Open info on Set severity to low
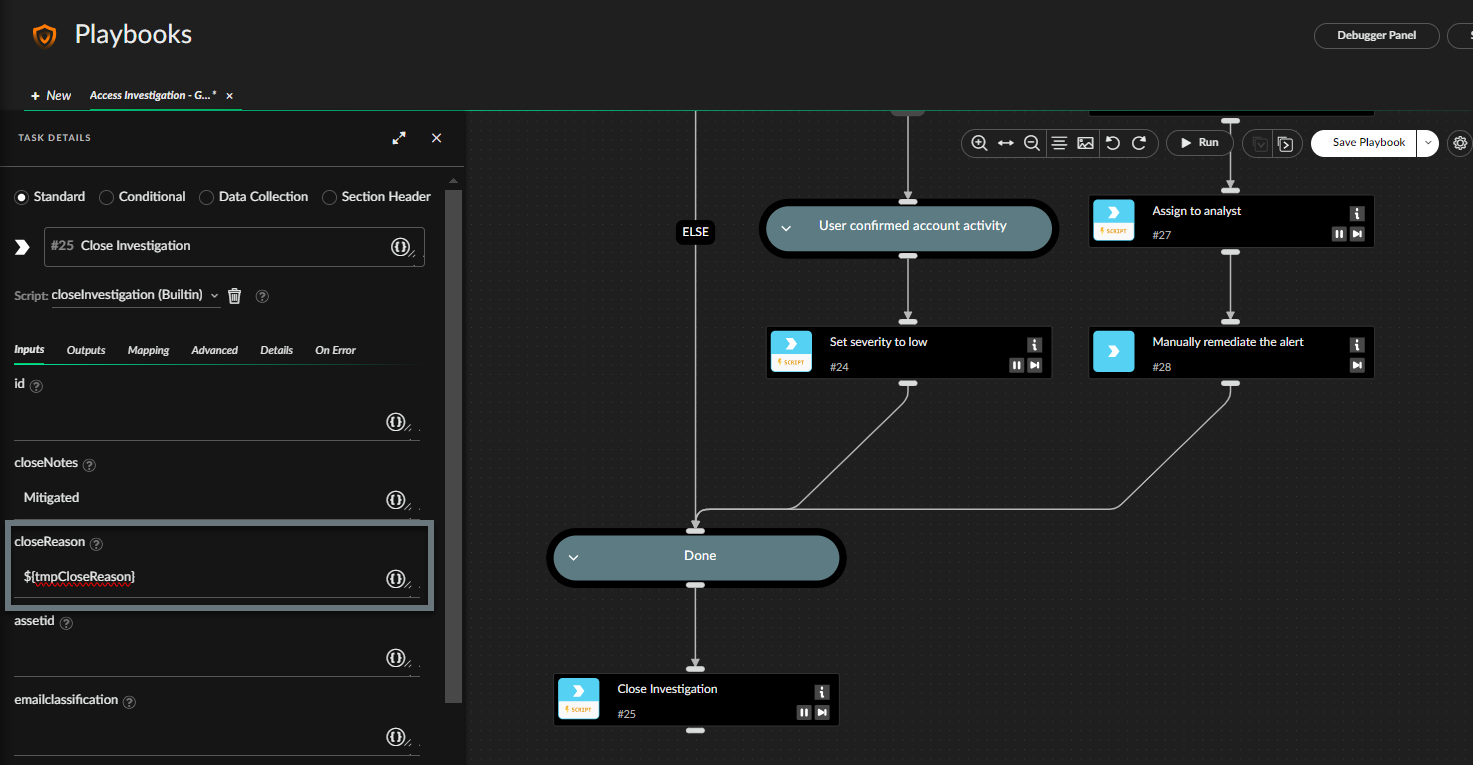The image size is (1473, 765). click(x=1034, y=345)
